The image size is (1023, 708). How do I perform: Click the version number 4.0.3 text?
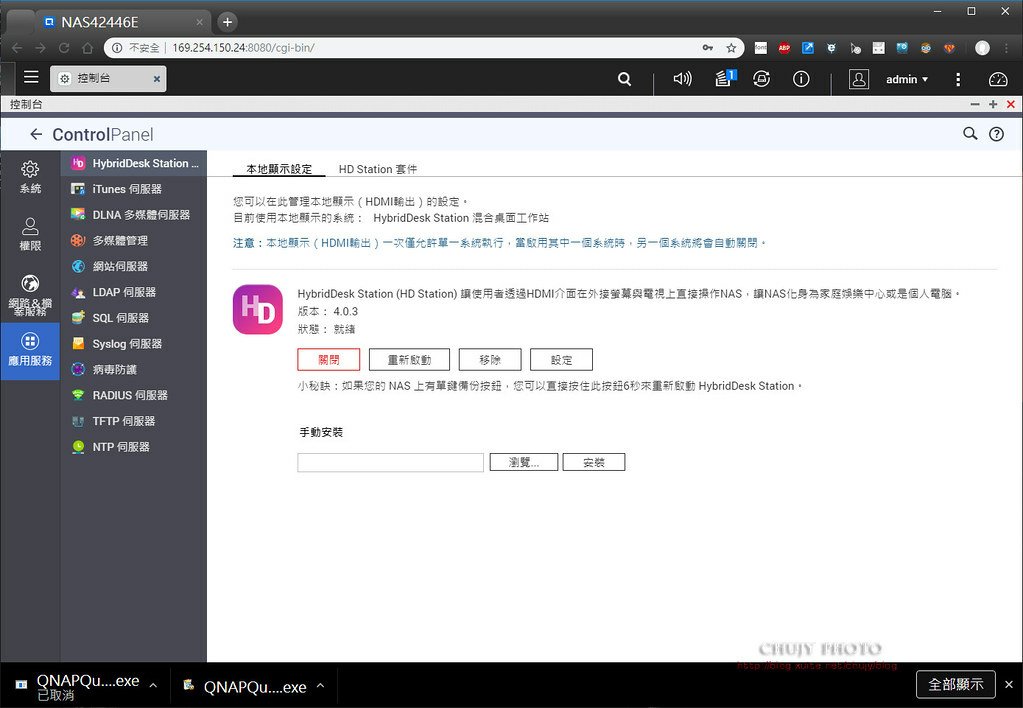coord(346,311)
